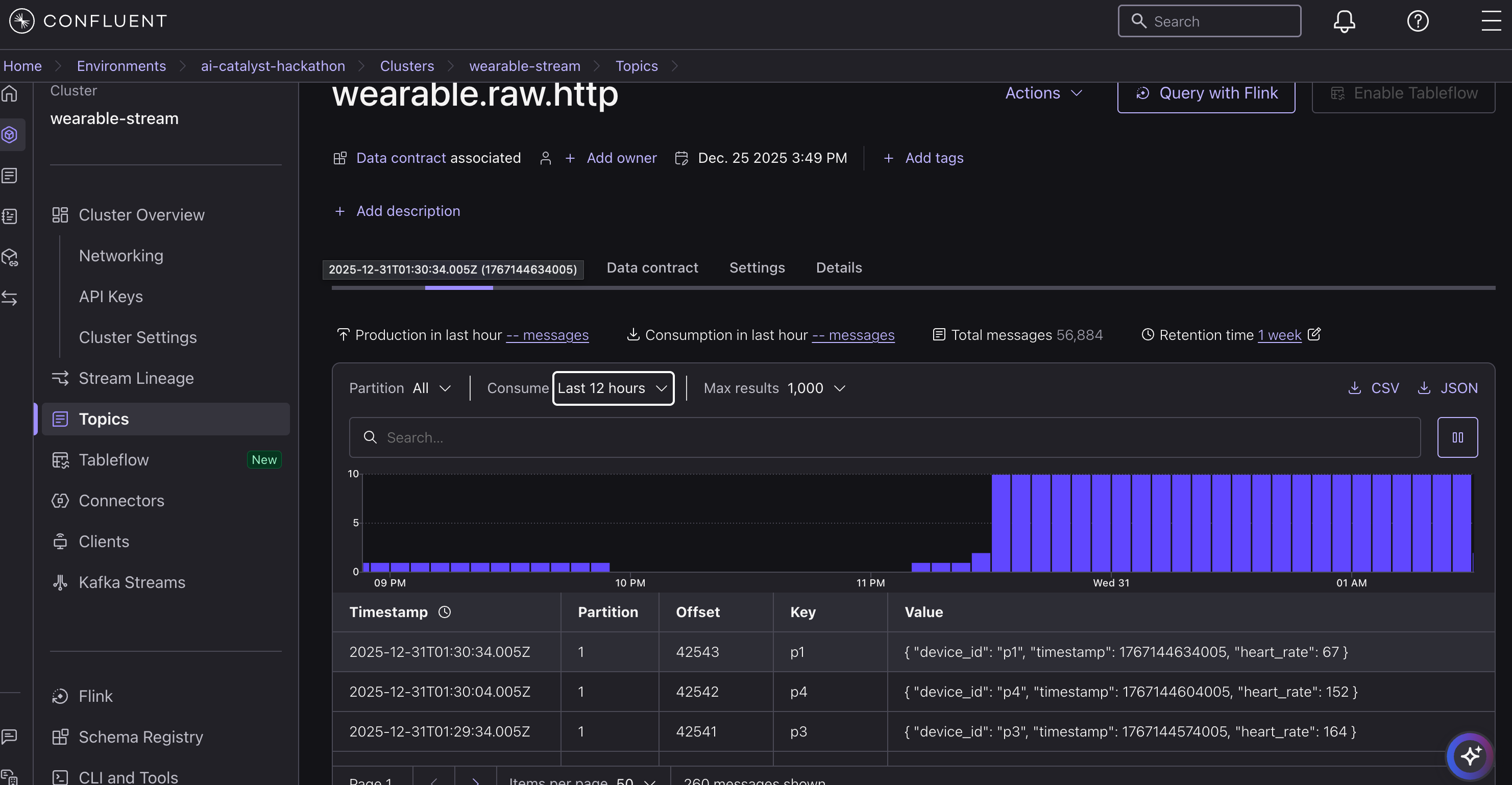The height and width of the screenshot is (785, 1512).
Task: Open the hamburger menu at top right
Action: (1491, 21)
